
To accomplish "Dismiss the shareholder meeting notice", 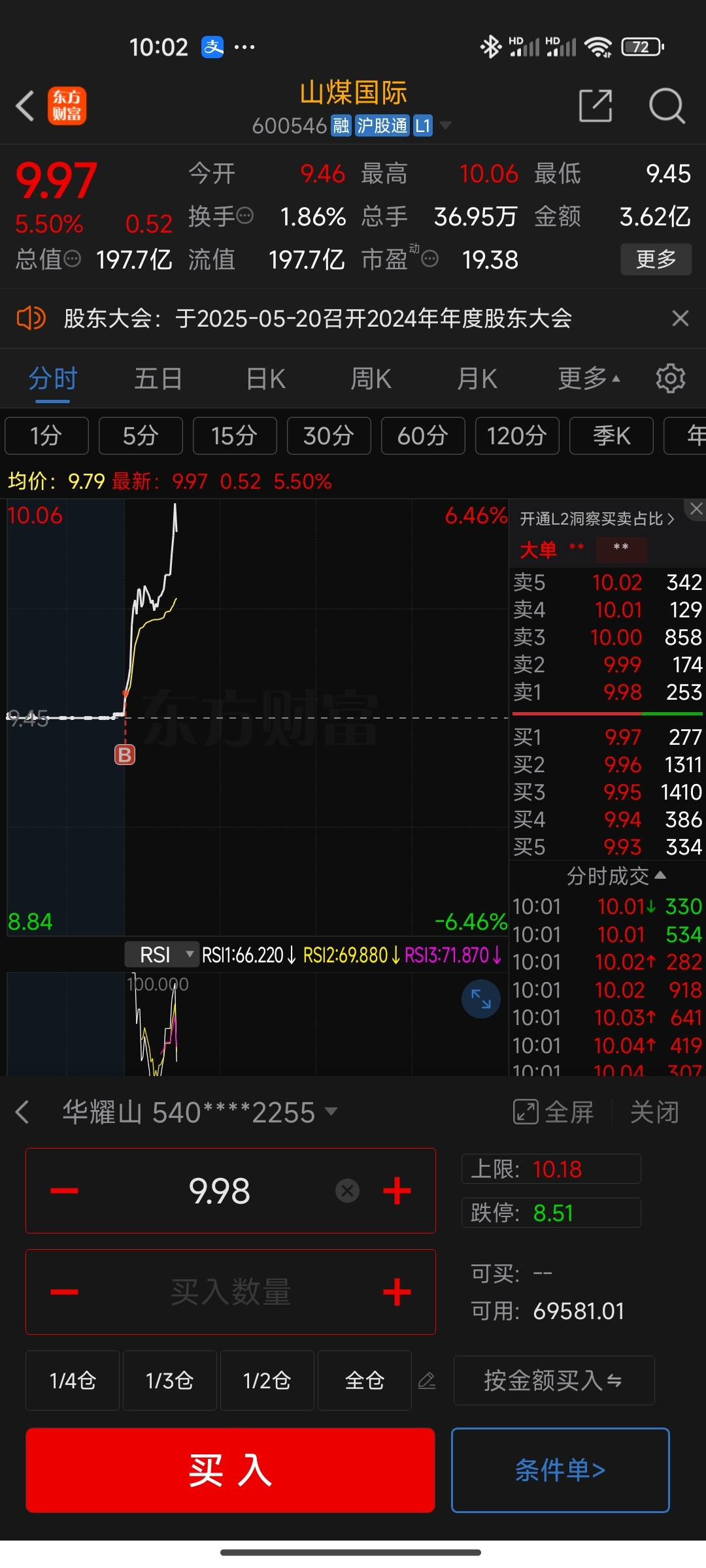I will click(x=681, y=318).
